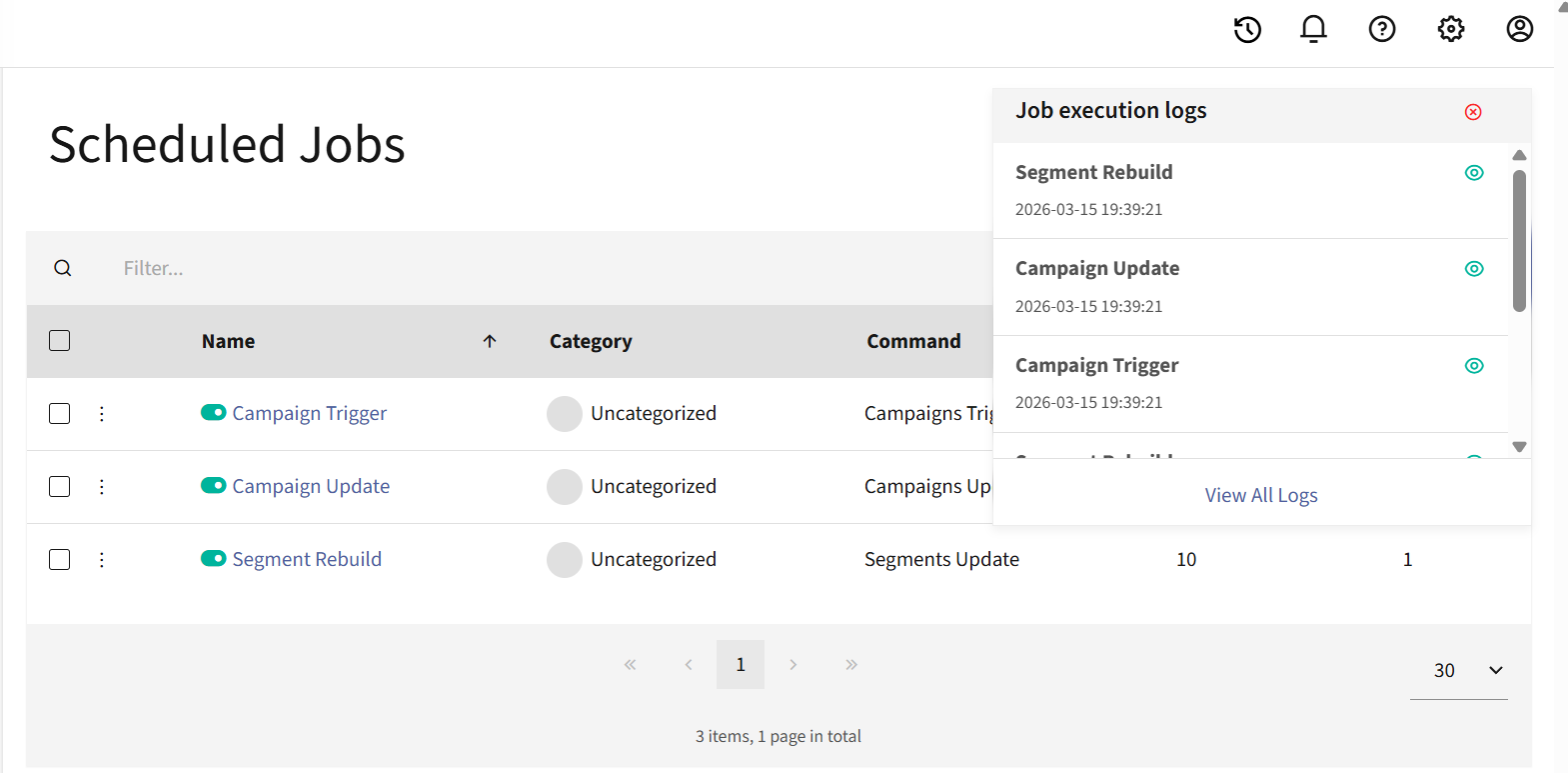Image resolution: width=1568 pixels, height=773 pixels.
Task: View the Segment Rebuild log details
Action: 1474,173
